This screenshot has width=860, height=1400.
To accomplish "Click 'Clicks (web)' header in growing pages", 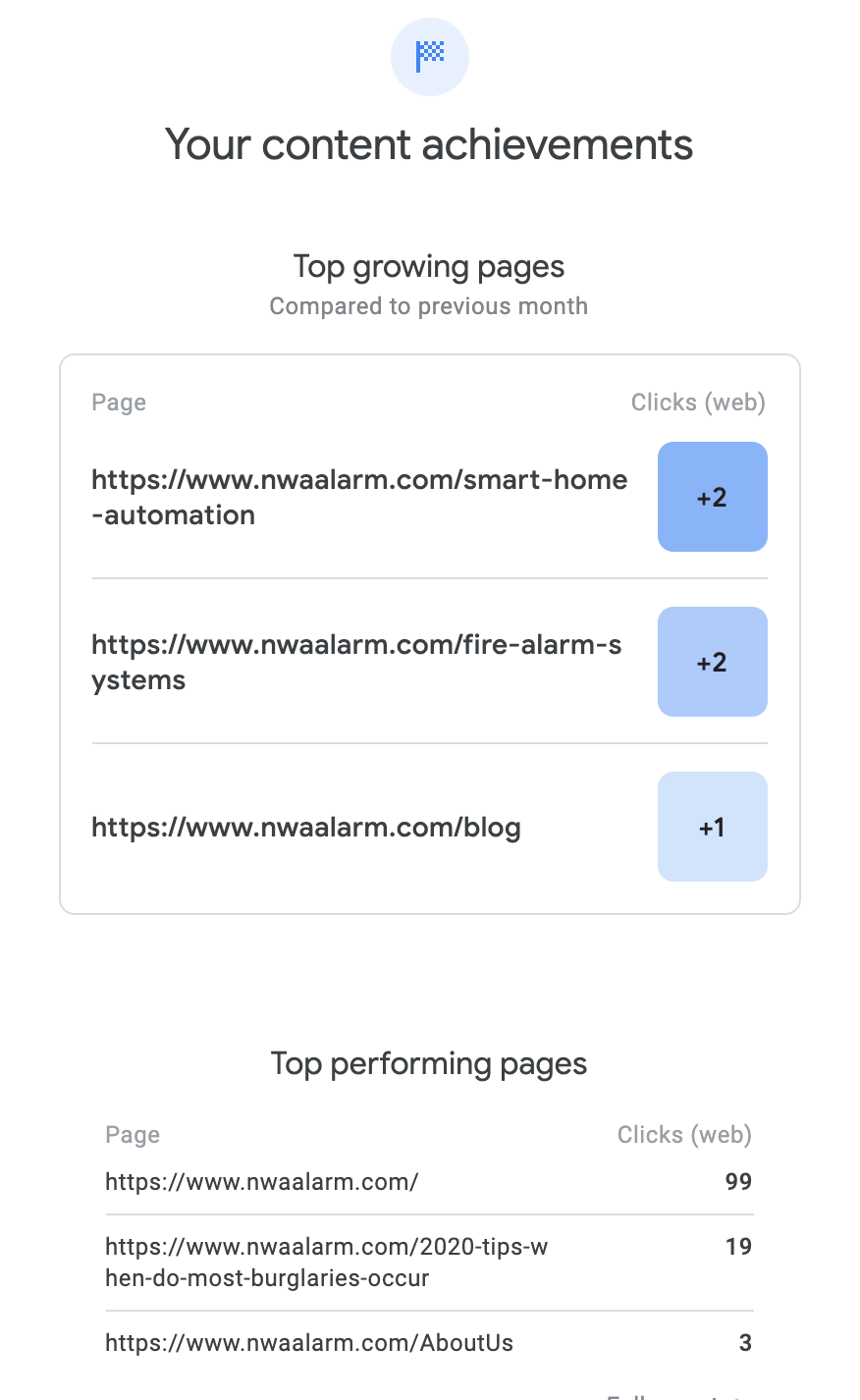I will pyautogui.click(x=698, y=403).
